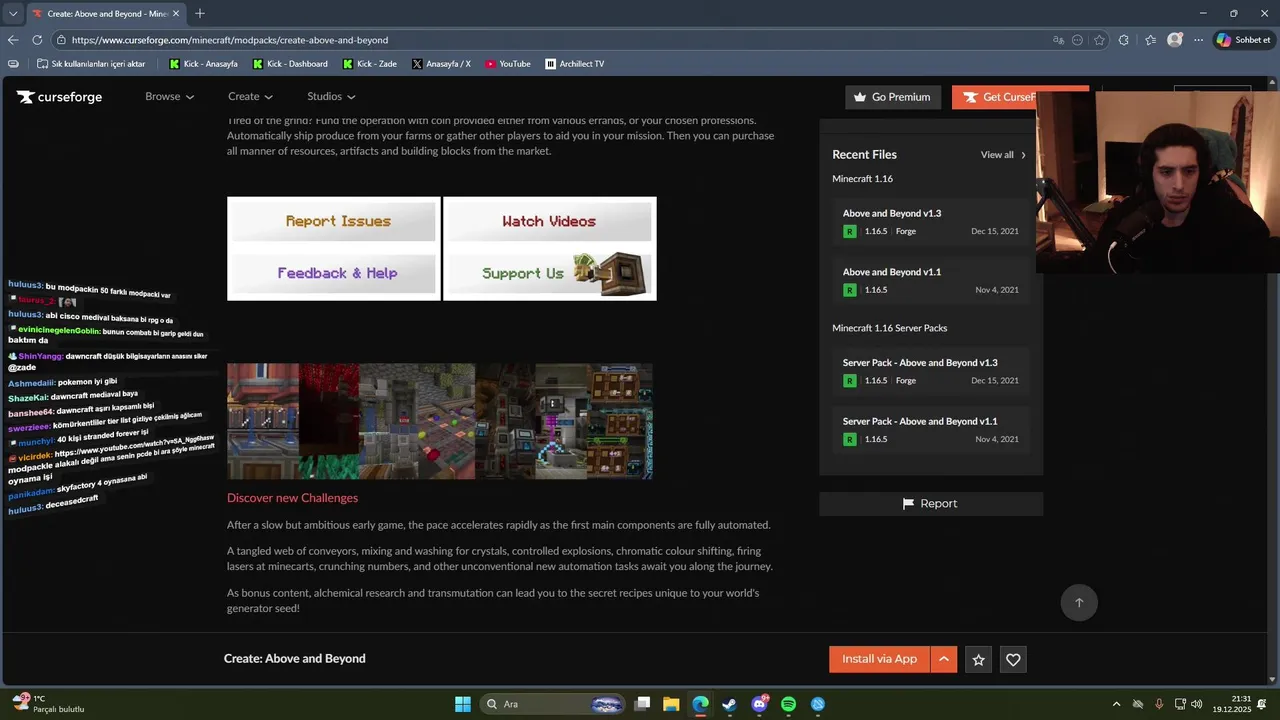Open Kick - Anasayfa bookmark

[204, 64]
